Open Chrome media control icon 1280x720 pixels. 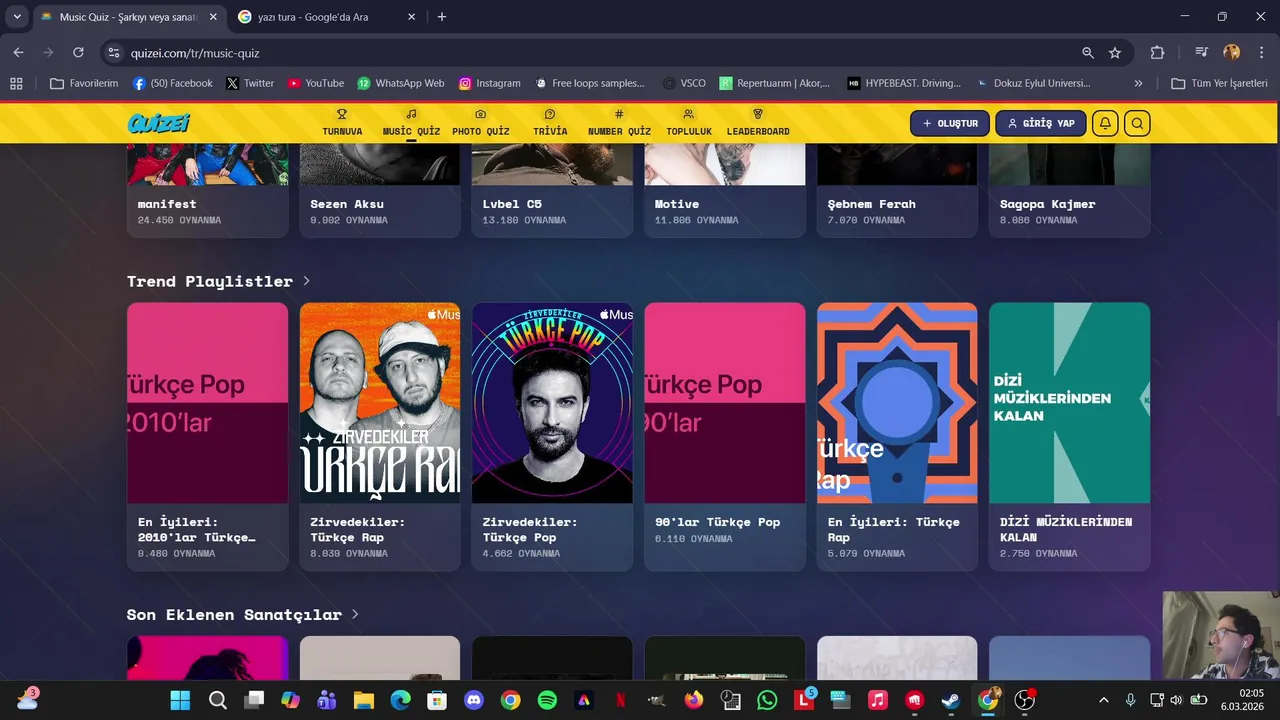(x=1202, y=53)
